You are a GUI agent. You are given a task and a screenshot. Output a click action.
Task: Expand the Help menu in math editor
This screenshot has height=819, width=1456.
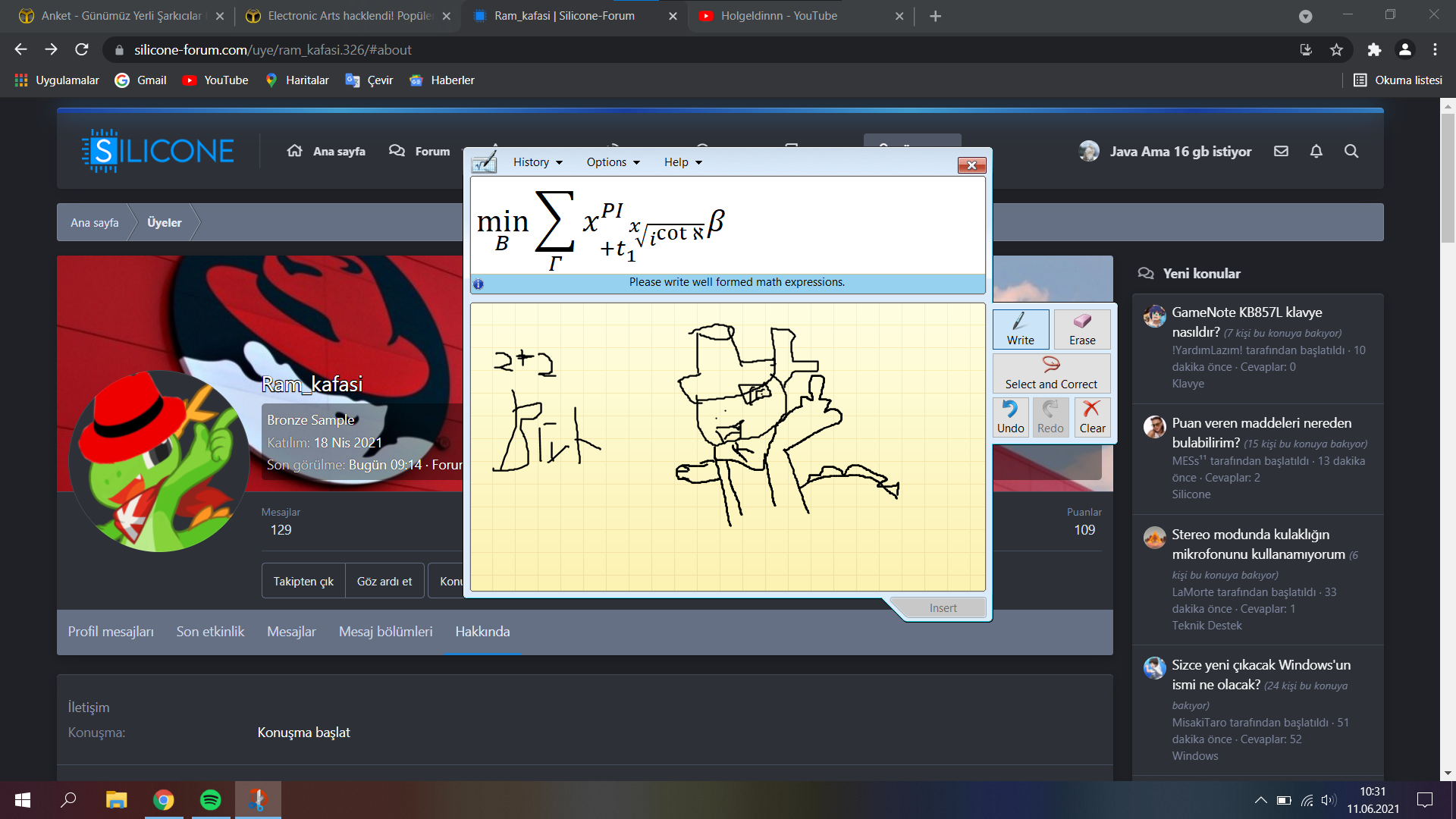coord(678,161)
